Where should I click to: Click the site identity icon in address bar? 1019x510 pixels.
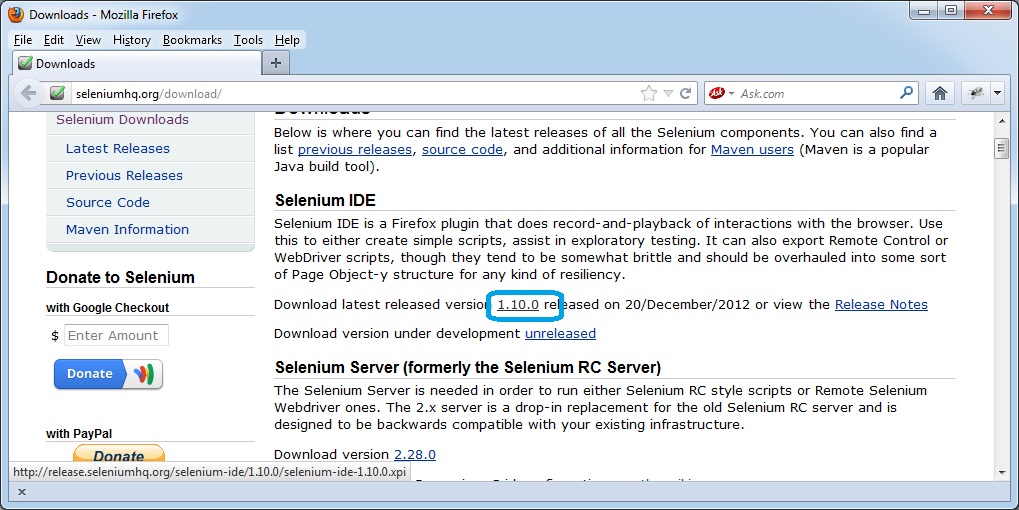pos(57,93)
